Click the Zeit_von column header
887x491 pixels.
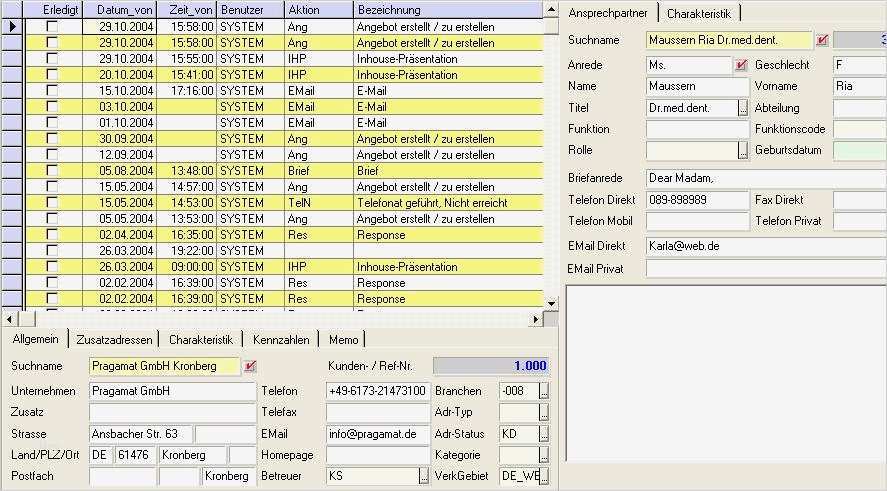[x=187, y=10]
